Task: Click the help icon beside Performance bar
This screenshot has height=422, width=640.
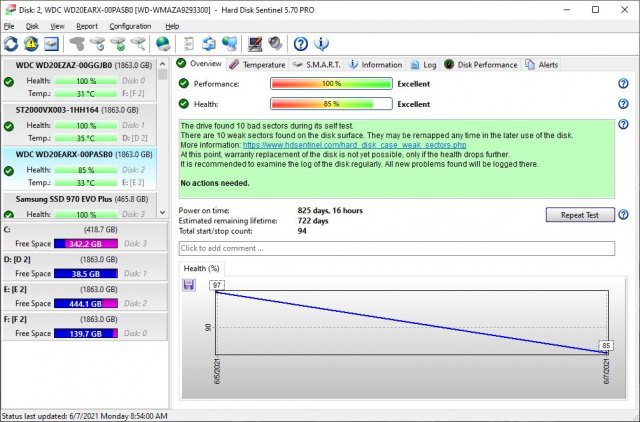Action: [623, 84]
